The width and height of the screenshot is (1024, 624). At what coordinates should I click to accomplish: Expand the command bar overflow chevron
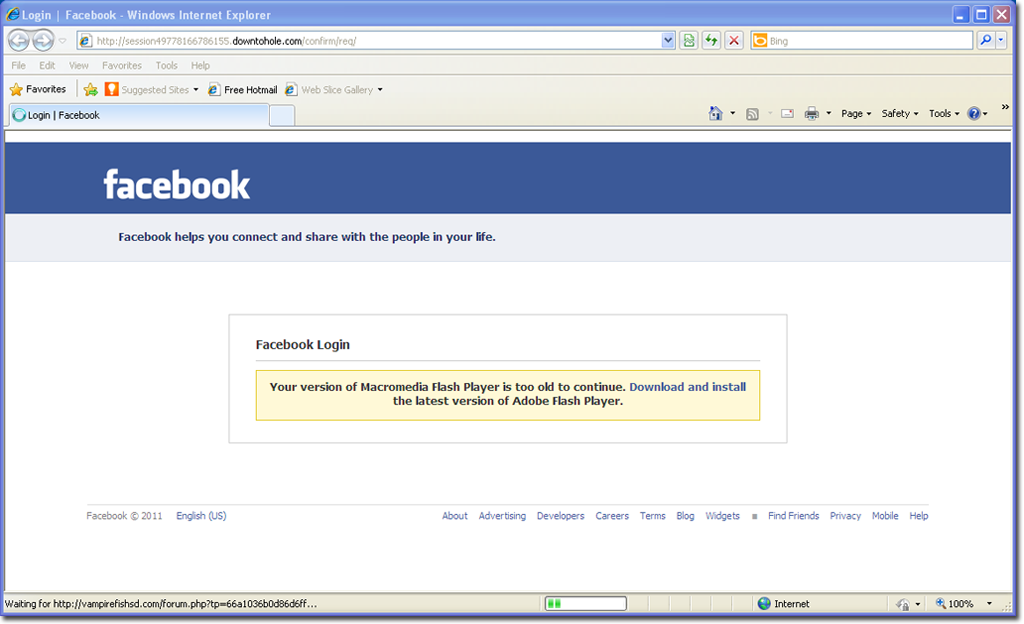1005,107
